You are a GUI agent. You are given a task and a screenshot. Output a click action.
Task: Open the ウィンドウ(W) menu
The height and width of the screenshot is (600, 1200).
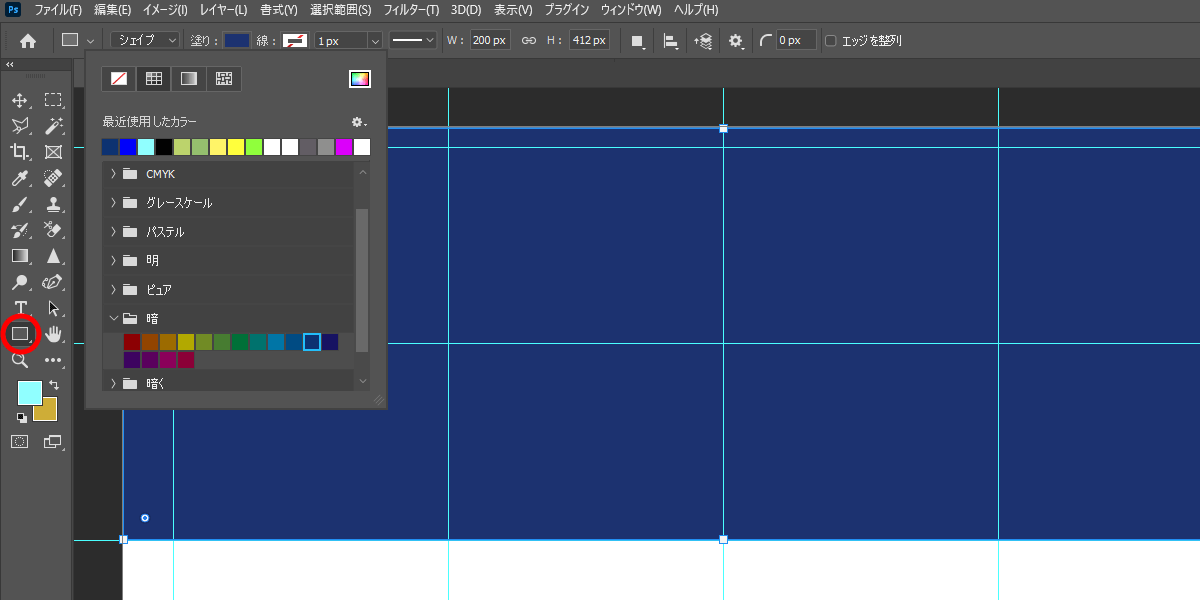pos(630,10)
